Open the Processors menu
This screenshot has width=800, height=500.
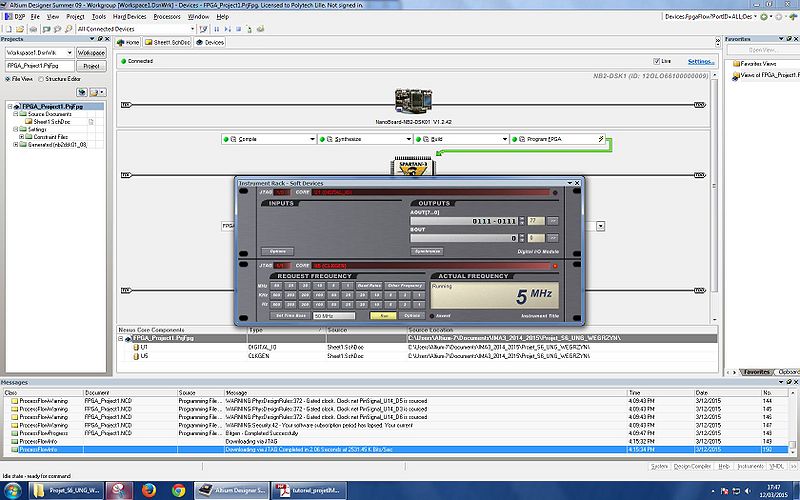tap(167, 17)
